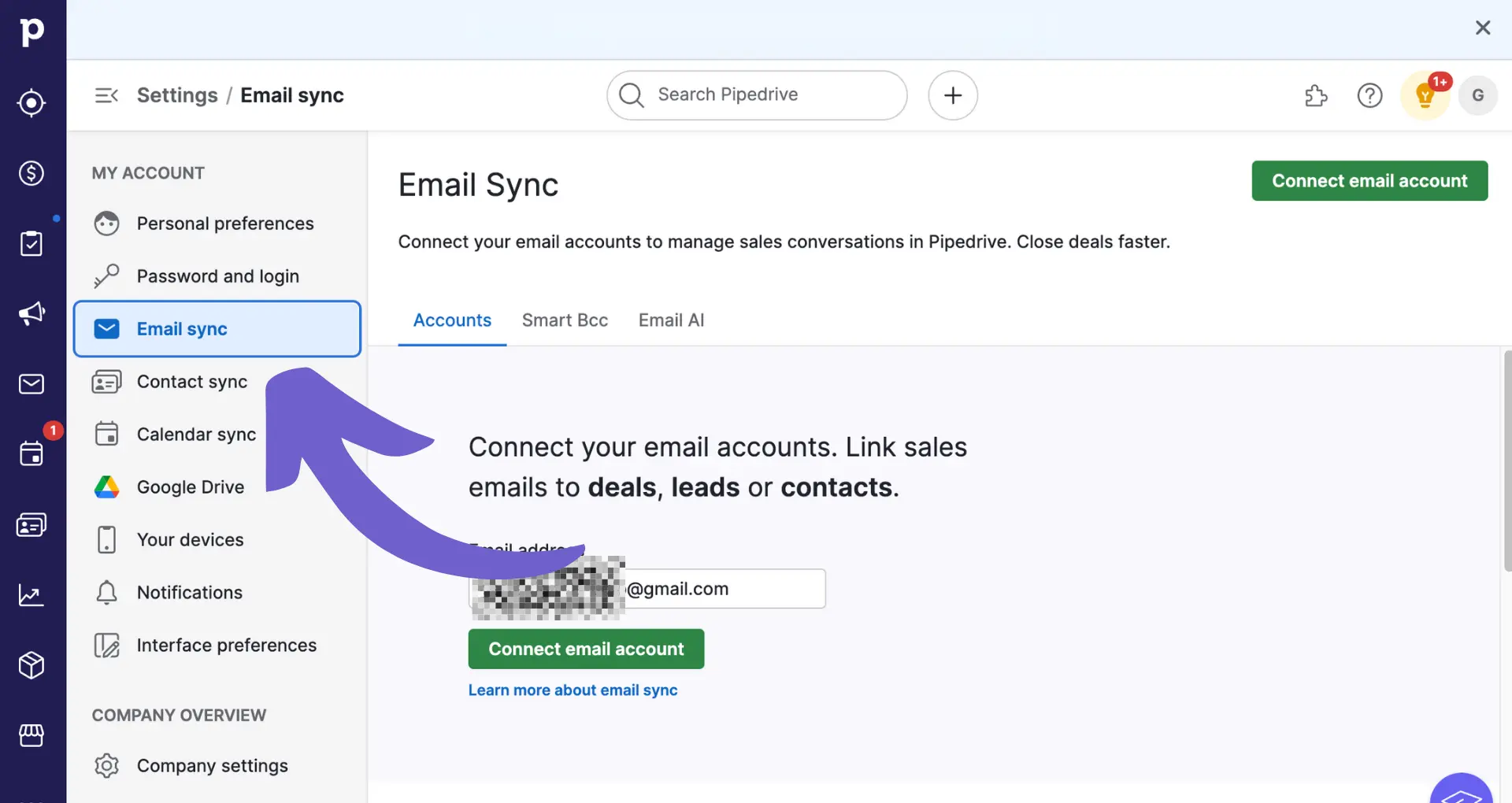Open Calendar sync settings
The width and height of the screenshot is (1512, 803).
point(217,435)
